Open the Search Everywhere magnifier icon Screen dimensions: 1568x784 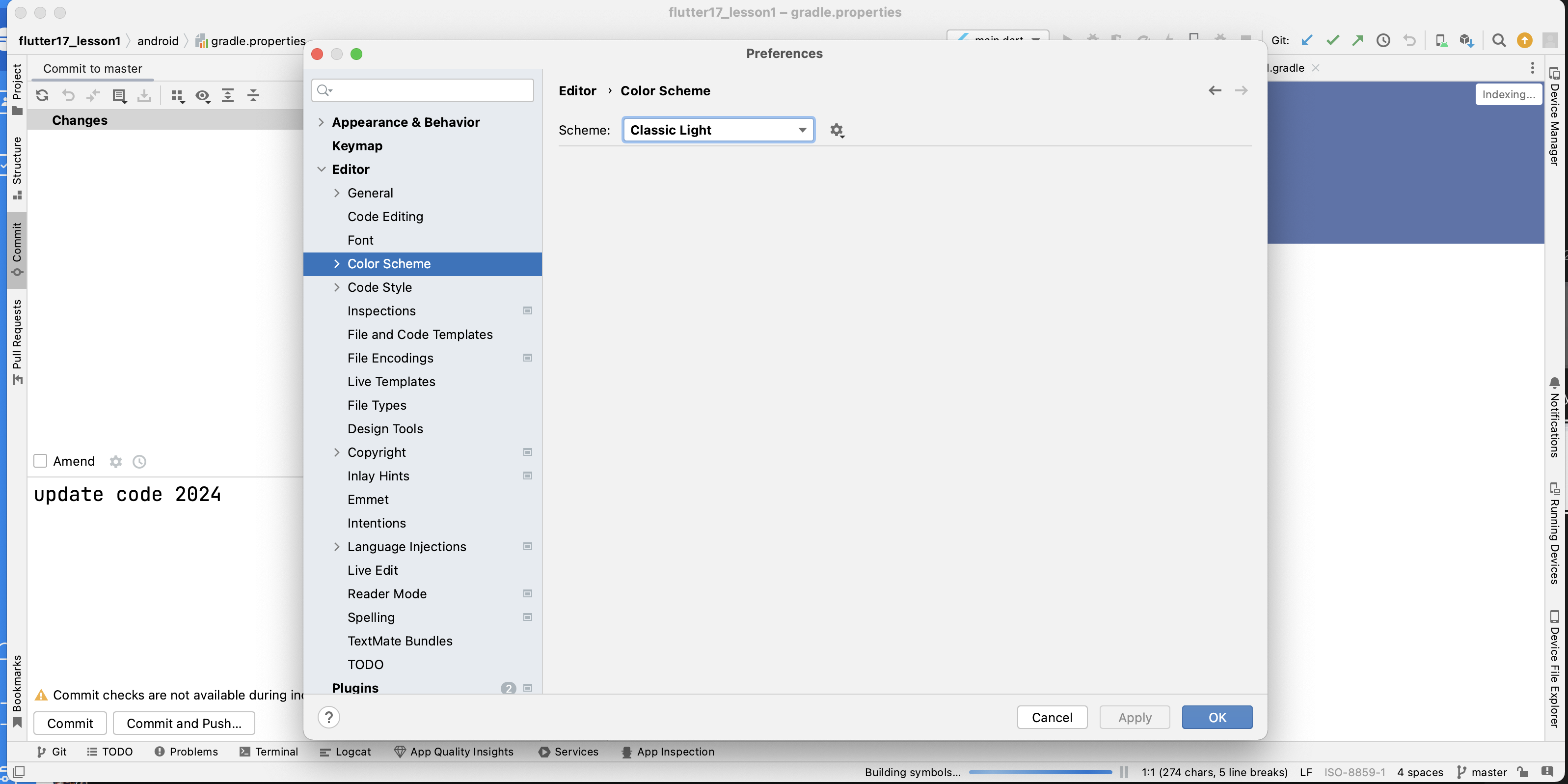[1499, 41]
